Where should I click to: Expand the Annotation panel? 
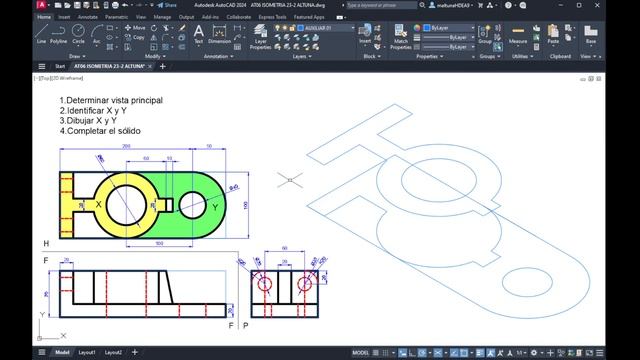pyautogui.click(x=218, y=56)
